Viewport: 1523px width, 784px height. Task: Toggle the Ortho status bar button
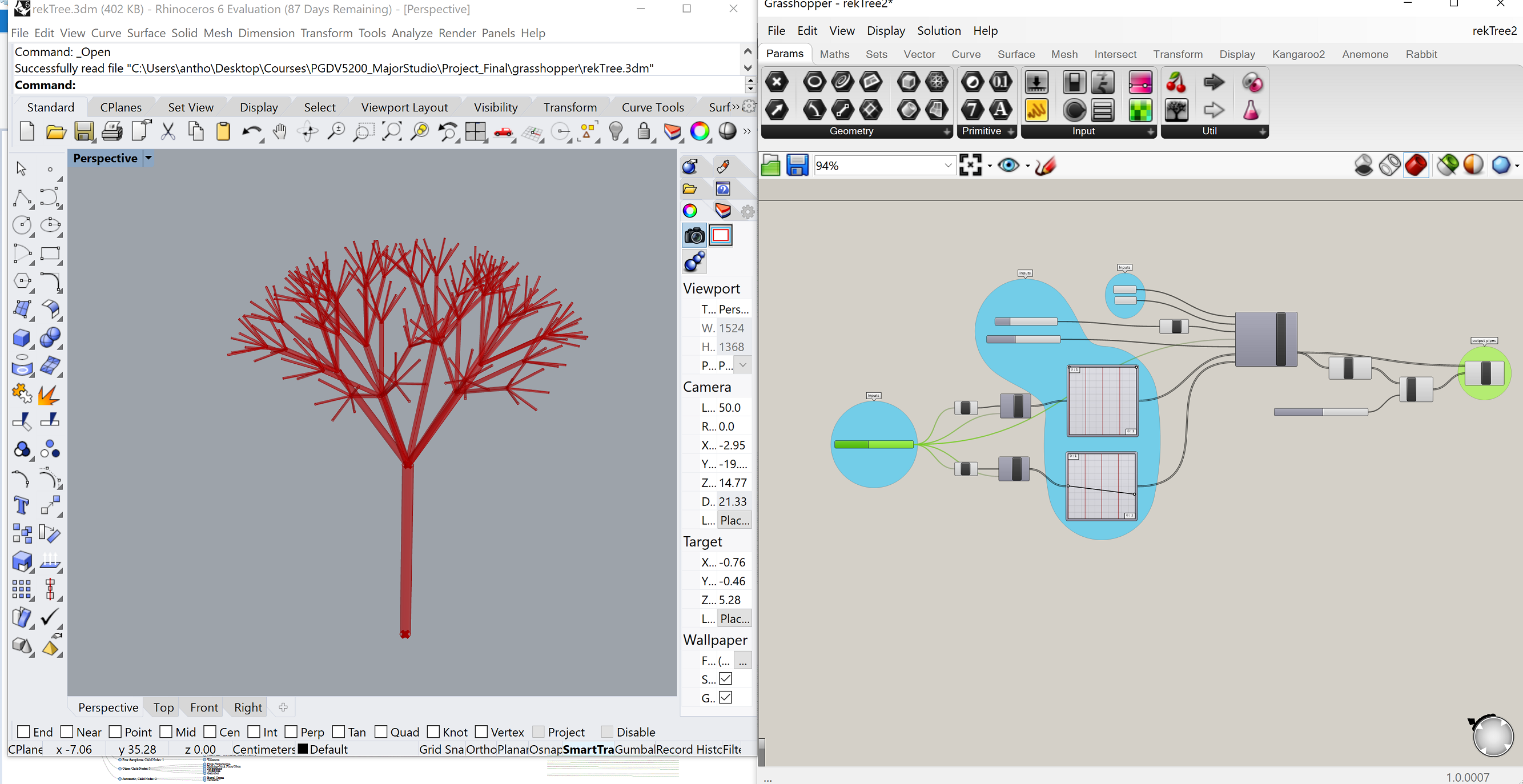[x=481, y=749]
